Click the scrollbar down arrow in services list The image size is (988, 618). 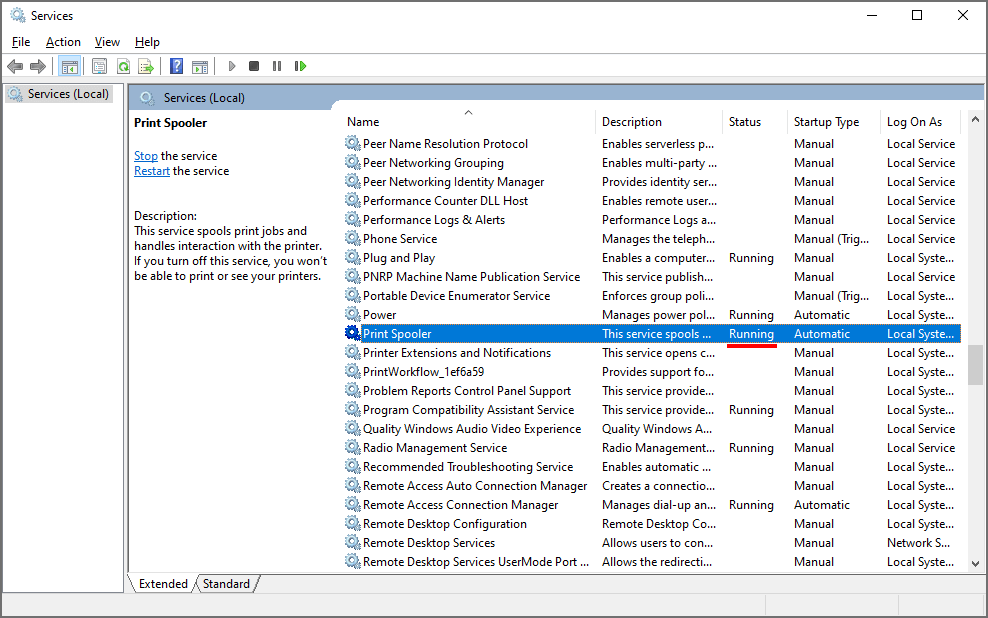976,564
